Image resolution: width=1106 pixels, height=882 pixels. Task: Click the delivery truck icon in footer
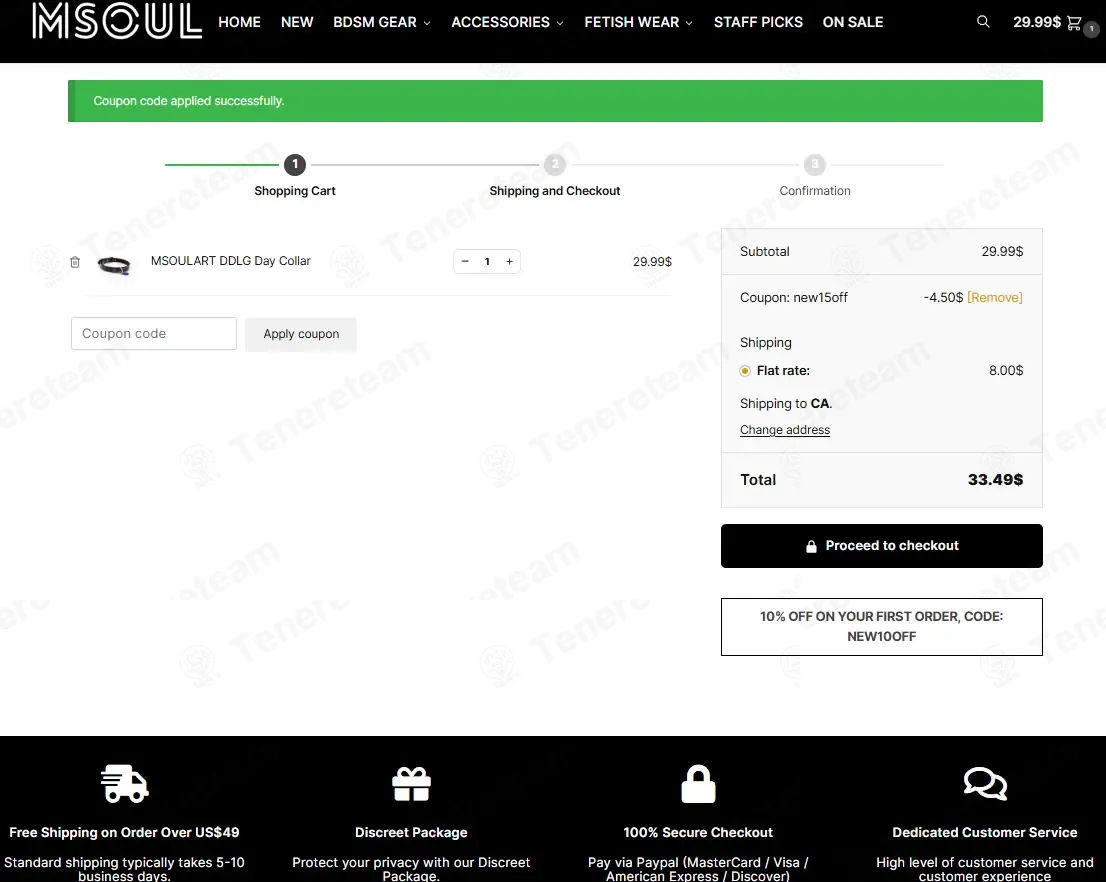pos(124,783)
